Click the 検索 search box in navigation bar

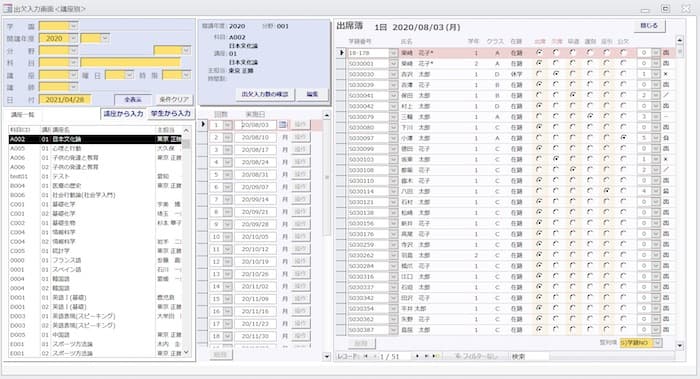529,357
